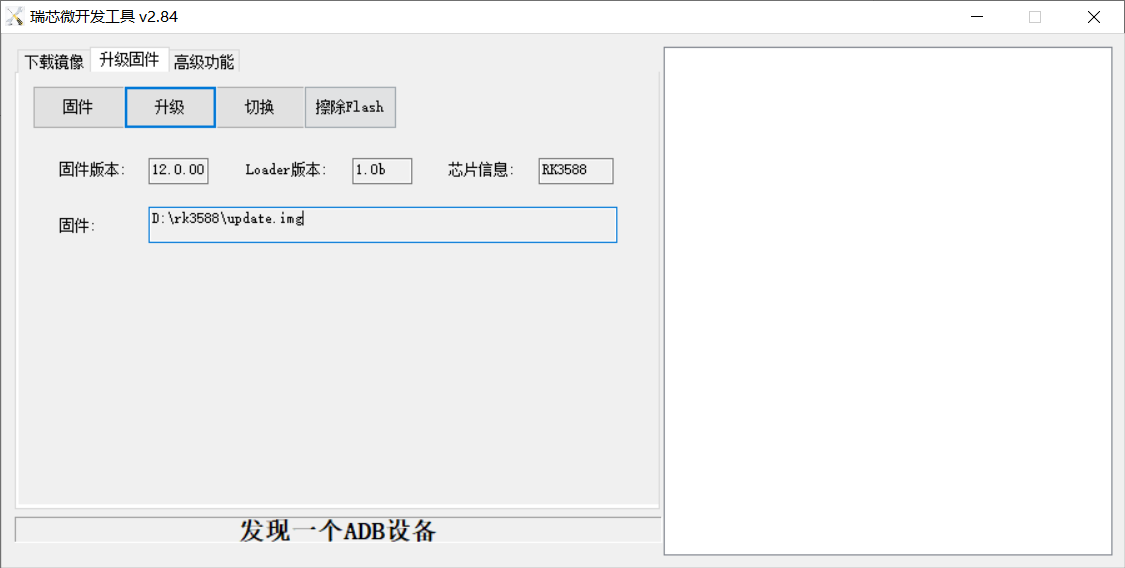
Task: Open the 下载镜像 tab
Action: click(x=55, y=62)
